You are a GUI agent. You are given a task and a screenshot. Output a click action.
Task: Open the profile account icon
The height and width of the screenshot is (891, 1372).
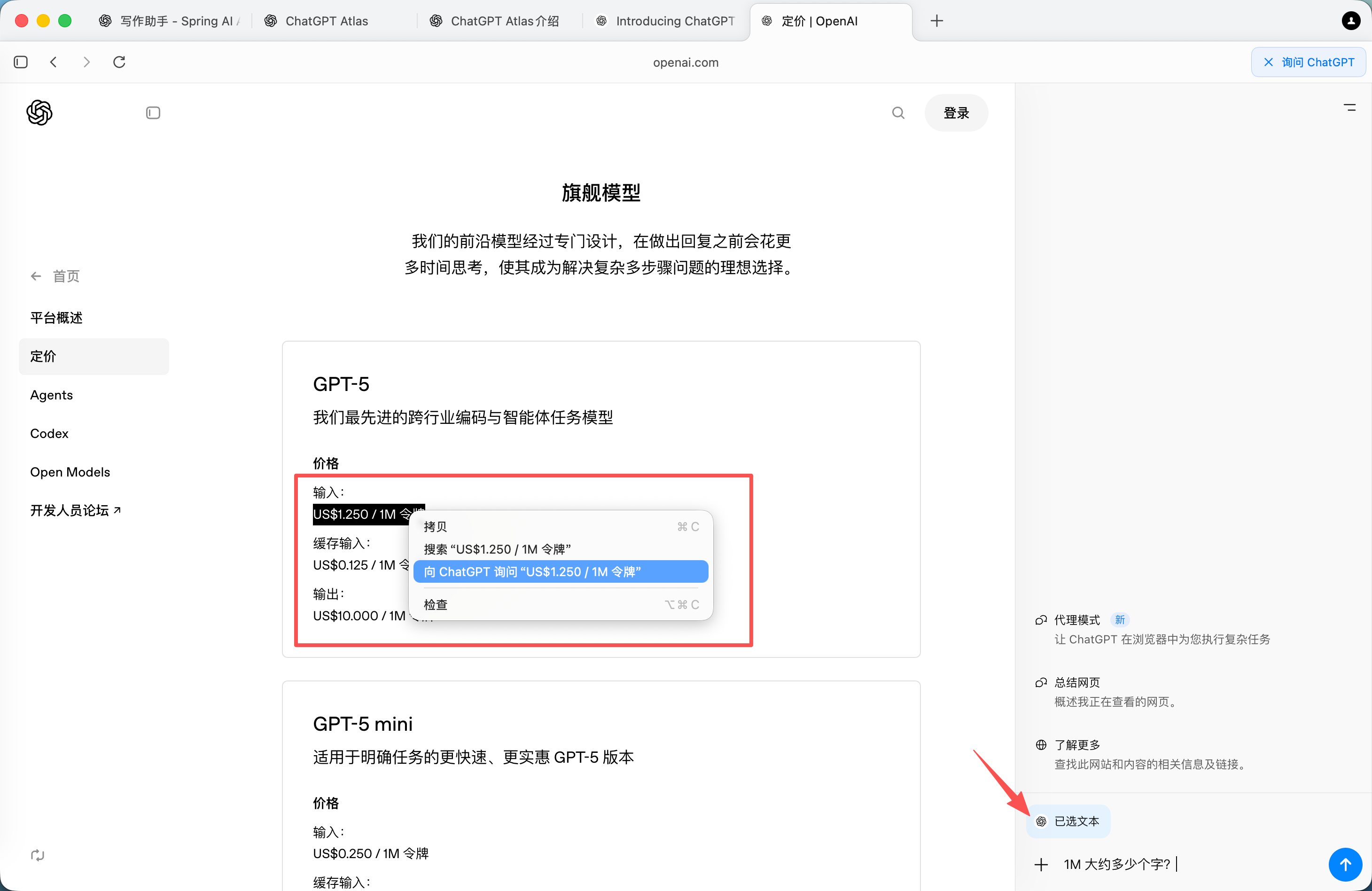(x=1351, y=21)
